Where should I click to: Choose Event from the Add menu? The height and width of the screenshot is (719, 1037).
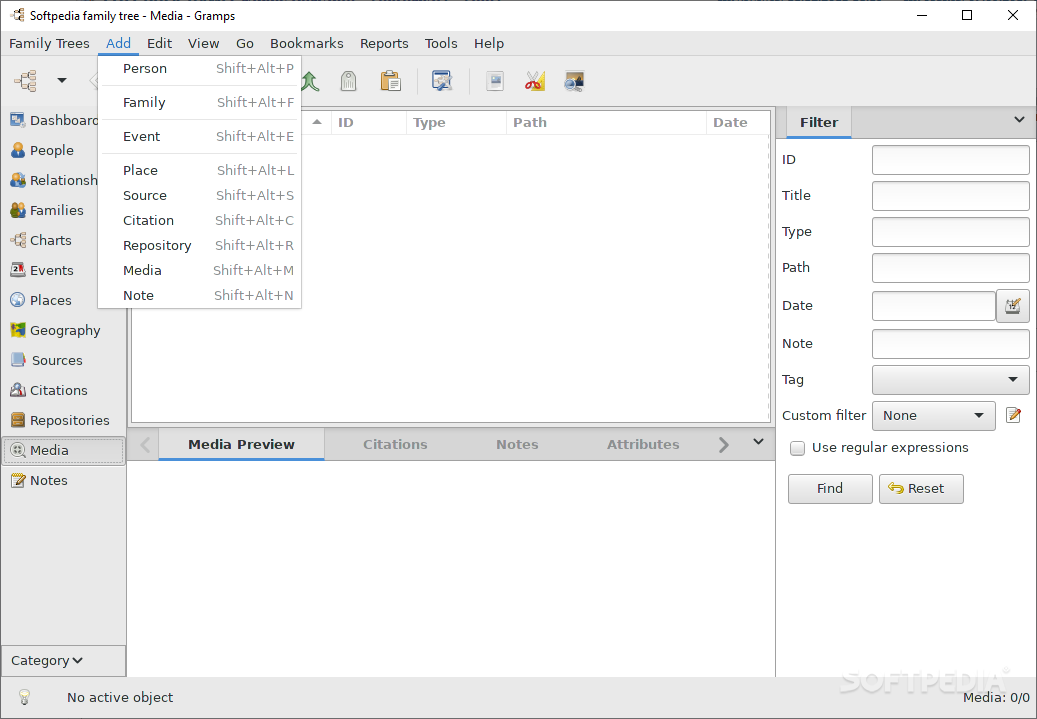[x=200, y=136]
